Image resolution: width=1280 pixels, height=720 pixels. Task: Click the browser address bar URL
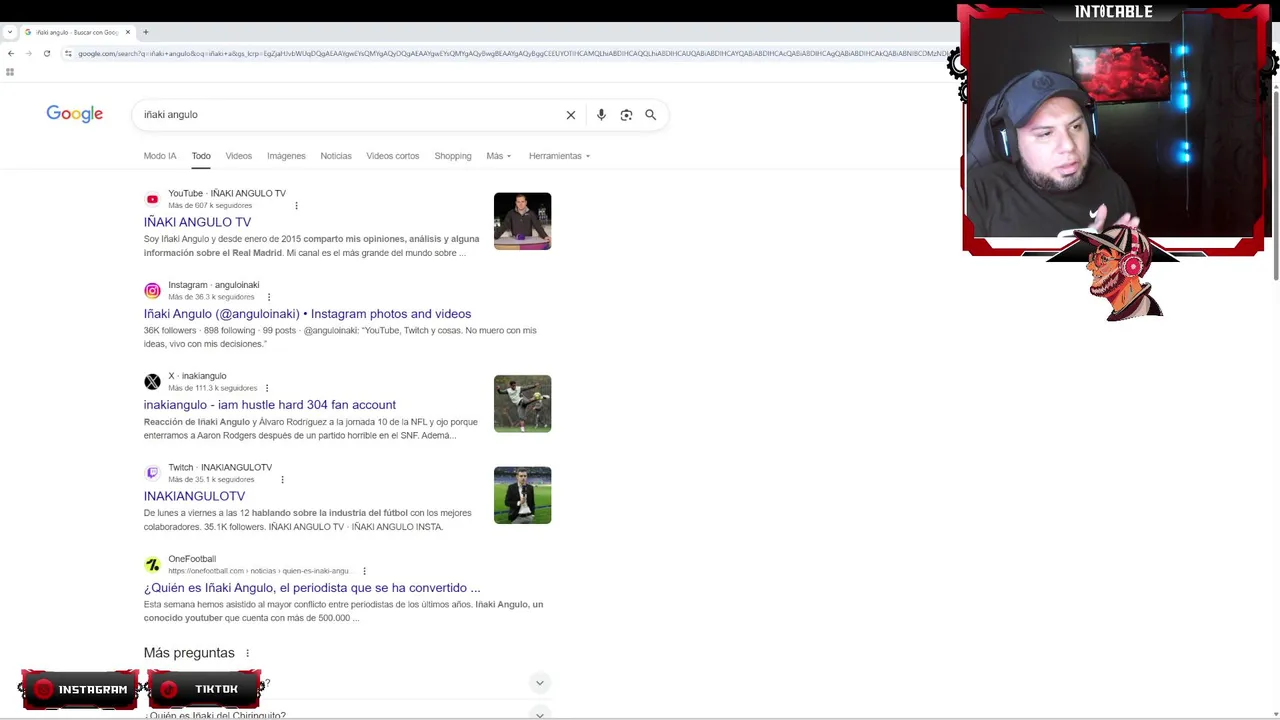tap(510, 53)
